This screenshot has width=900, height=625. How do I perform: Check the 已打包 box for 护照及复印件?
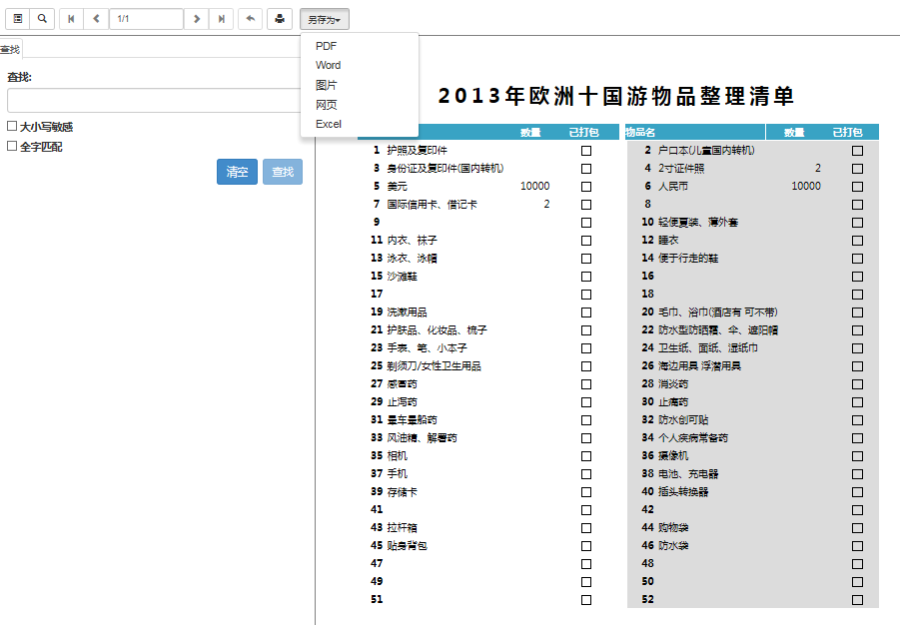click(x=586, y=150)
